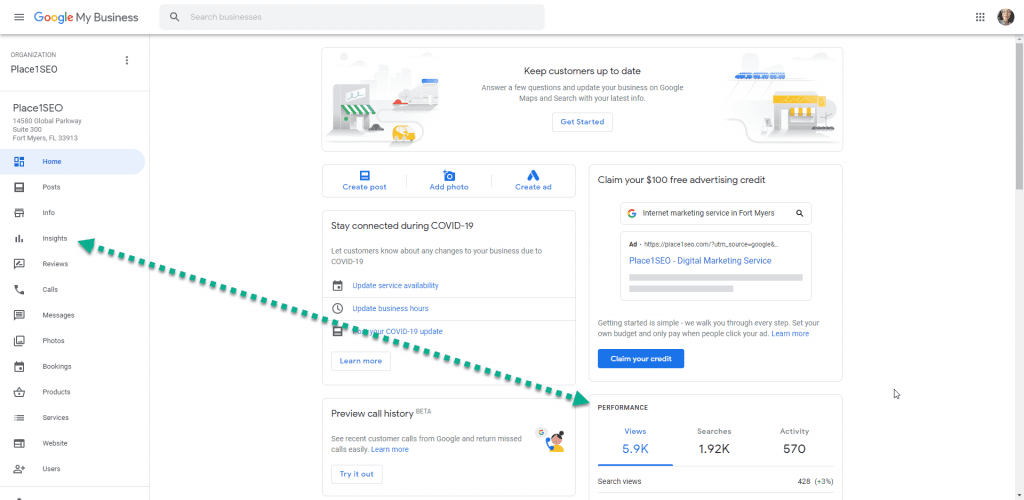Click the Search views 428 row

(x=715, y=482)
